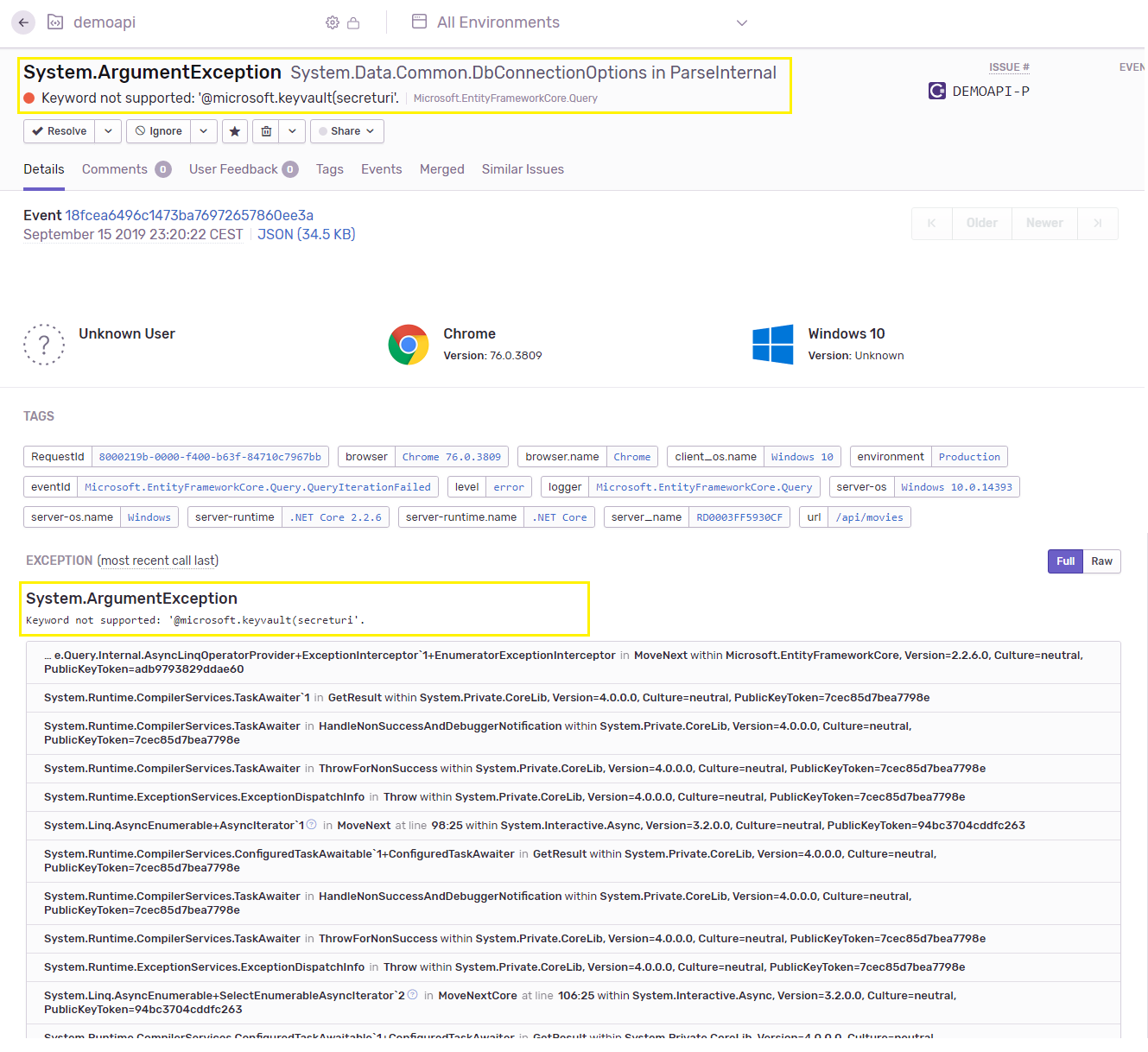The width and height of the screenshot is (1148, 1052).
Task: Open project settings gear icon
Action: [x=333, y=22]
